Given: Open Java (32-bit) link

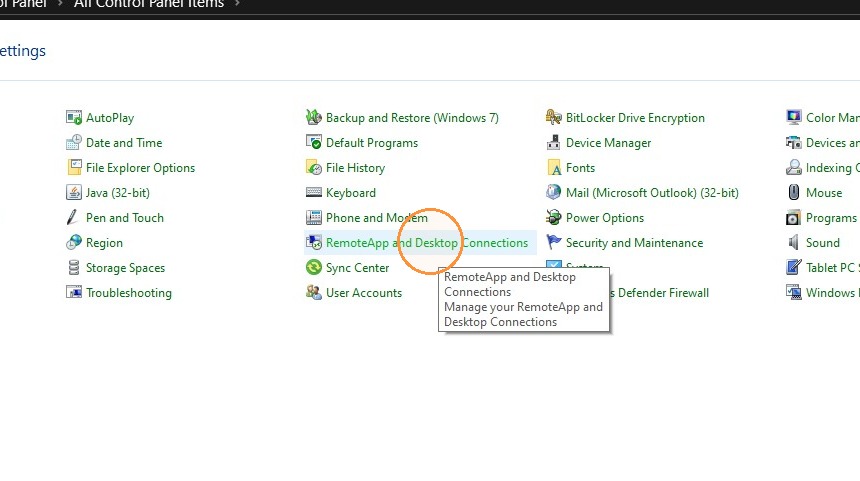Looking at the screenshot, I should click(x=118, y=193).
